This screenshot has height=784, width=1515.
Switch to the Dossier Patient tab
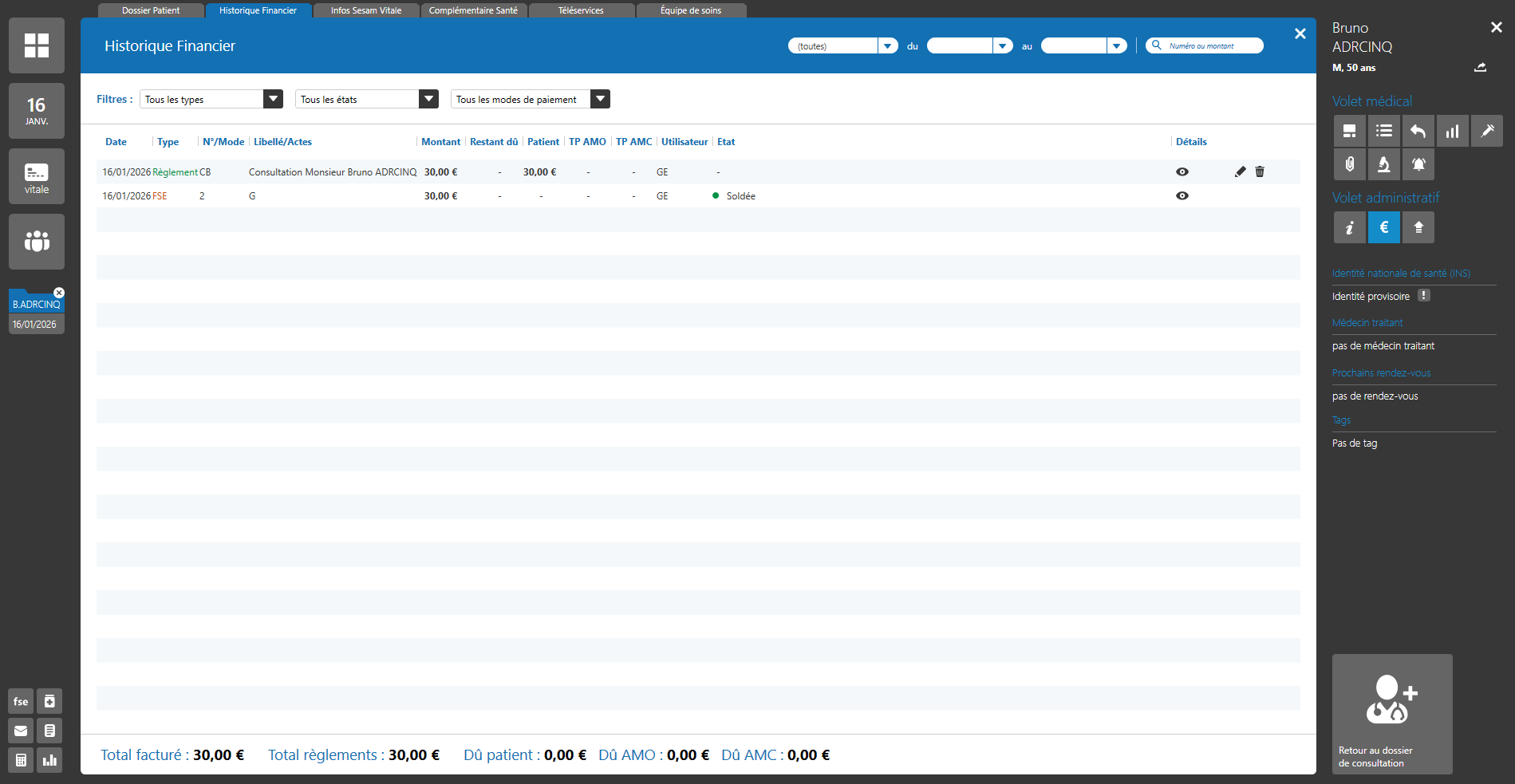(x=151, y=10)
